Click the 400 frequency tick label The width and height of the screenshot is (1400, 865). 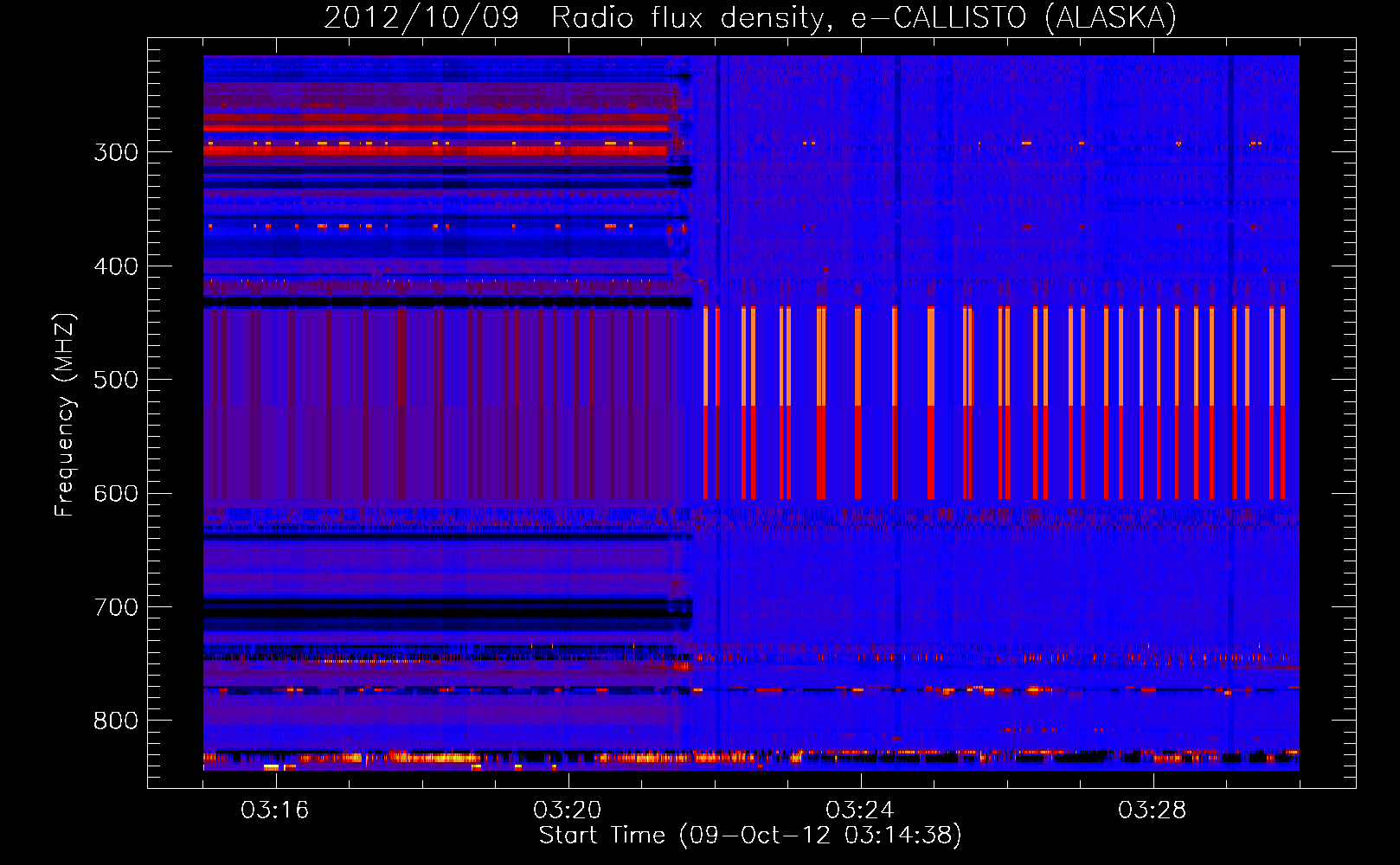116,266
